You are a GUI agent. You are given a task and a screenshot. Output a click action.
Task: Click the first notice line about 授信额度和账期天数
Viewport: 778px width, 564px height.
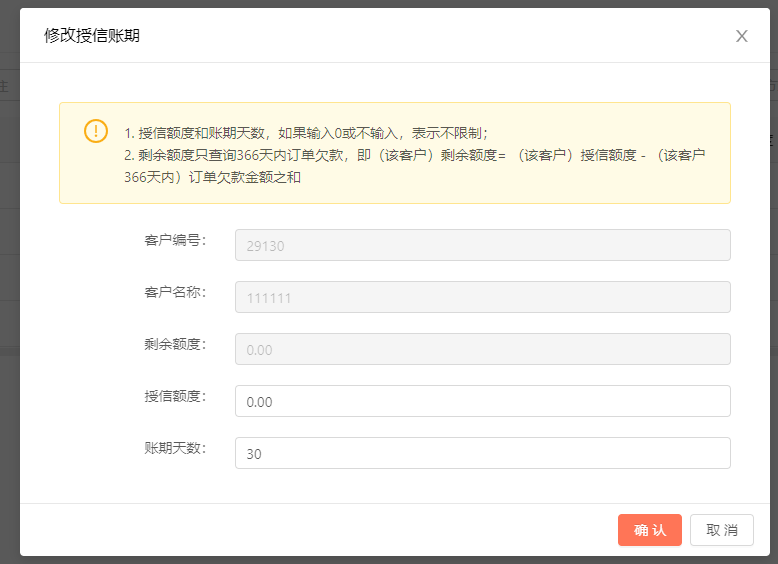[x=306, y=133]
